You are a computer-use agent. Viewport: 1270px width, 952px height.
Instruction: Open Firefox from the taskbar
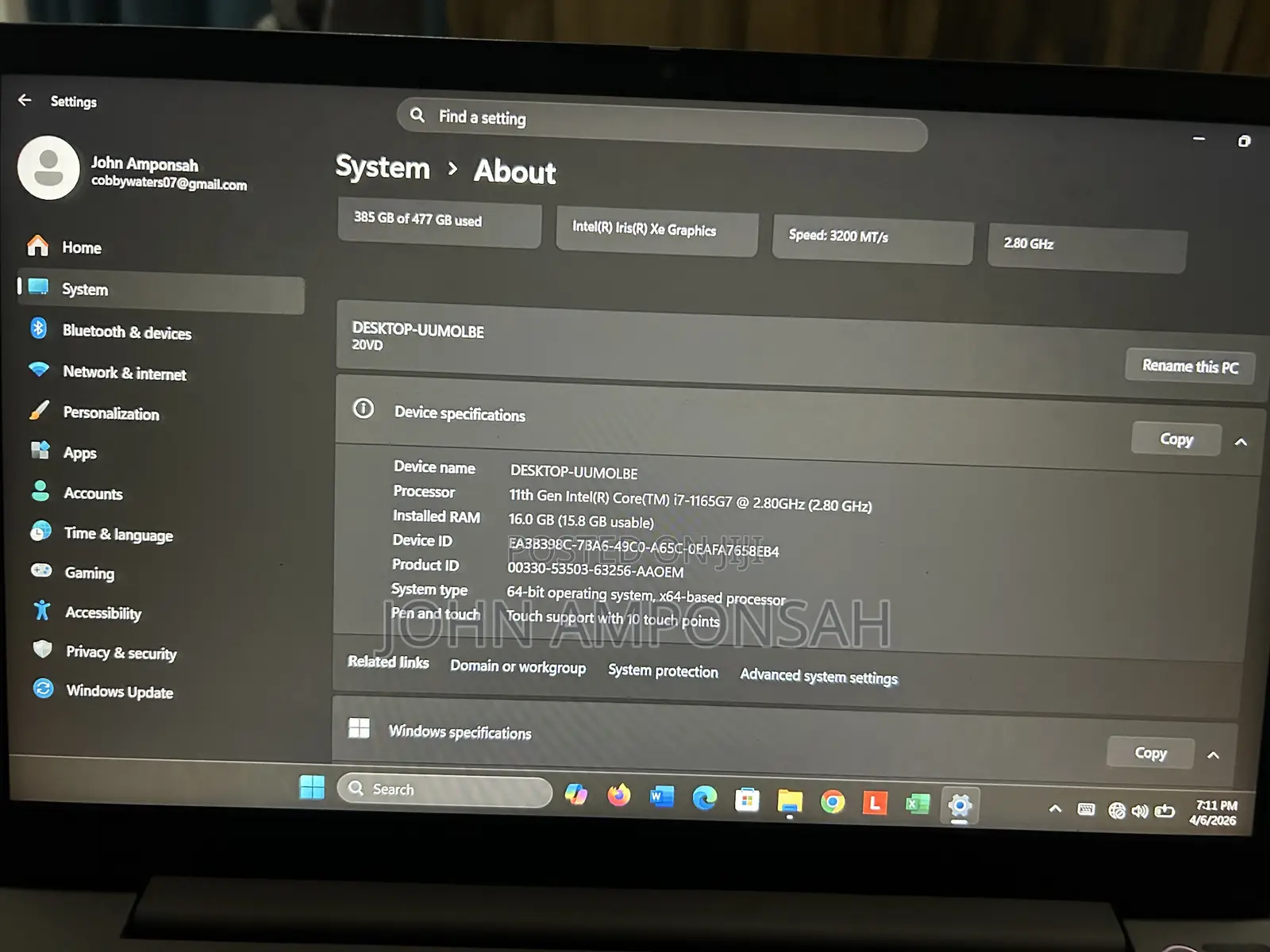coord(619,795)
